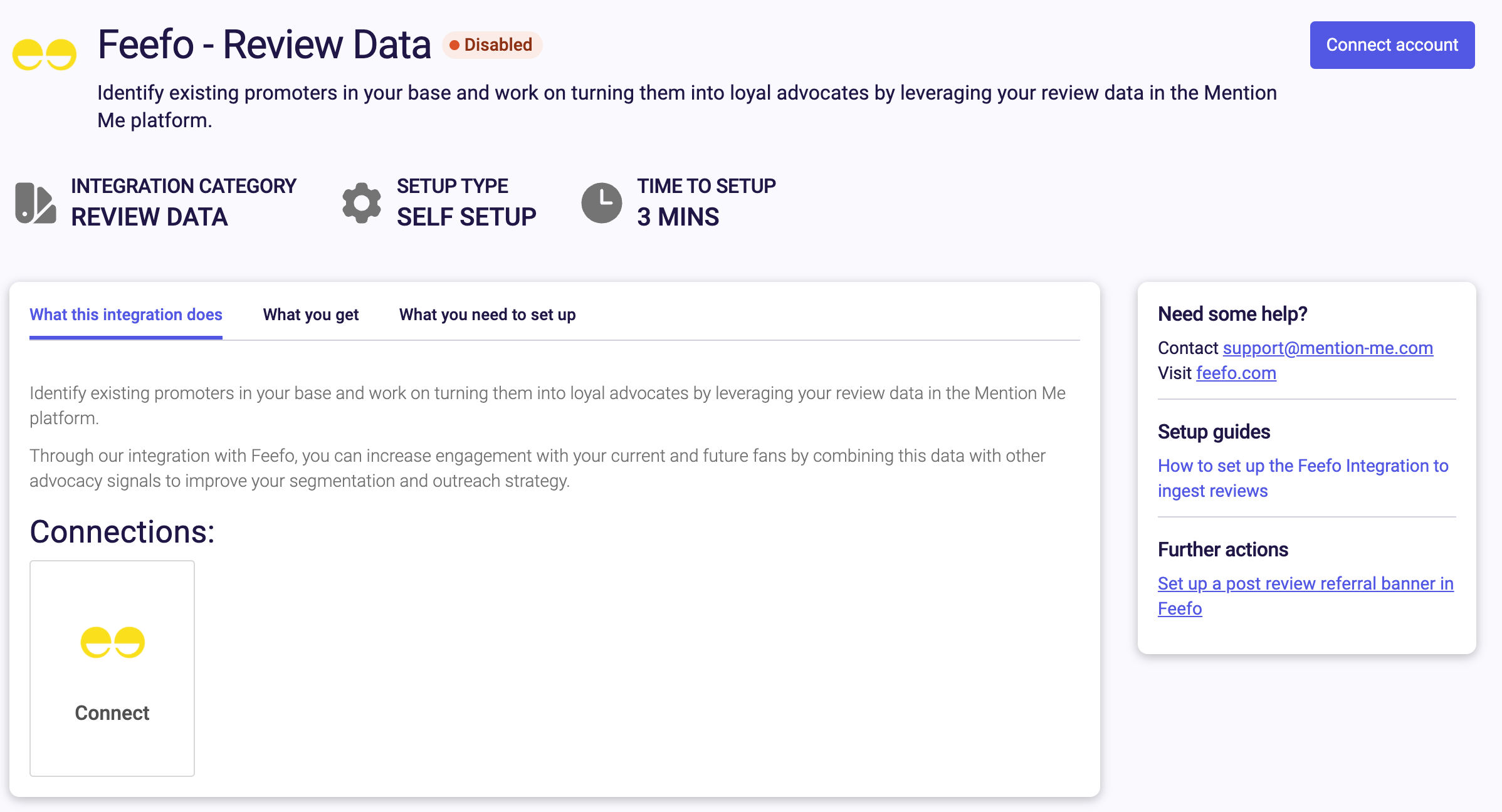Select the Connect card under Connections
This screenshot has width=1502, height=812.
coord(112,669)
